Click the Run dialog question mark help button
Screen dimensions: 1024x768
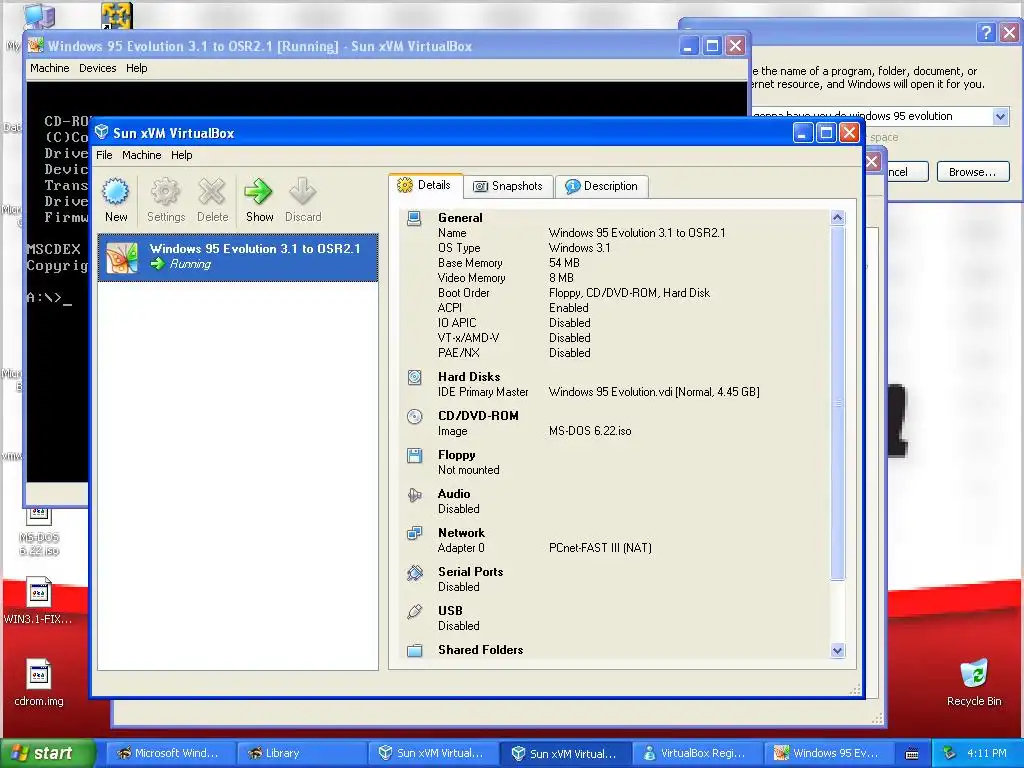pos(986,32)
